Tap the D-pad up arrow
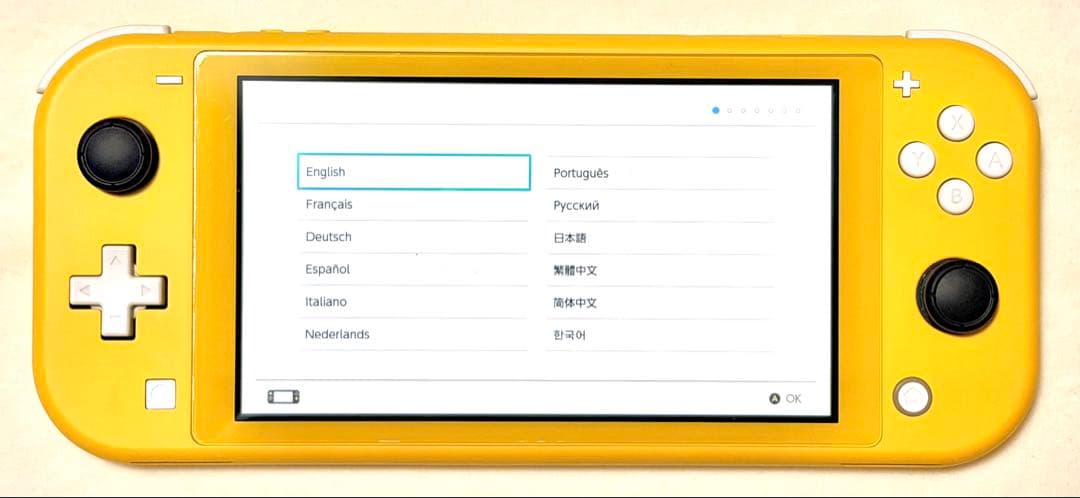 click(x=116, y=261)
